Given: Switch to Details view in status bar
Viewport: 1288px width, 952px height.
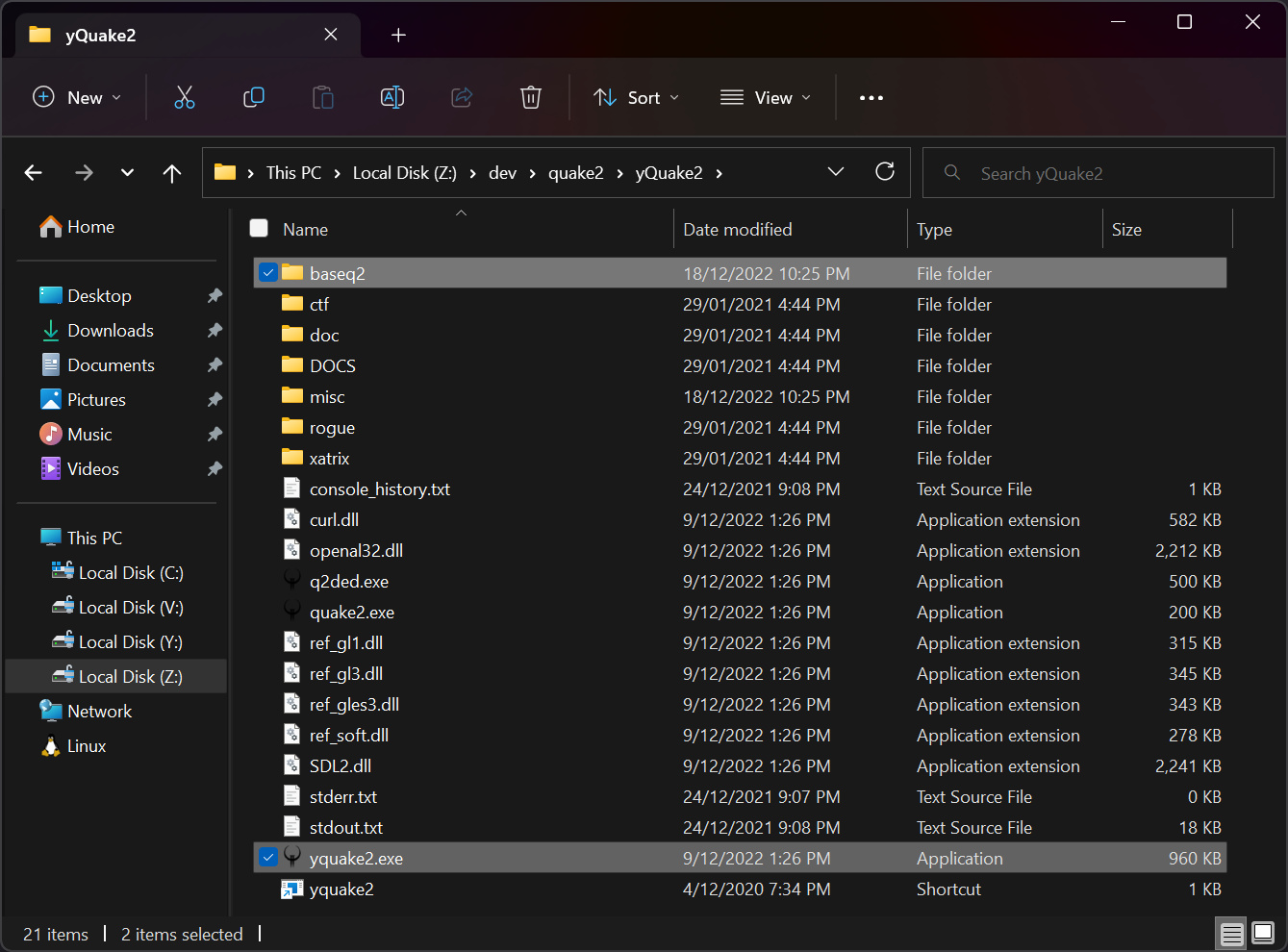Looking at the screenshot, I should (x=1231, y=933).
